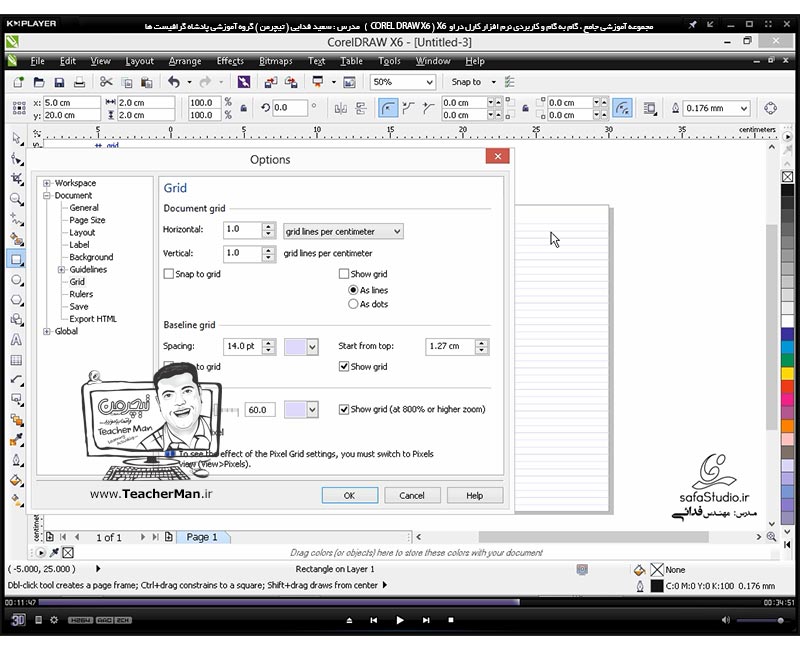Collapse the Document tree node
800x650 pixels.
[47, 195]
